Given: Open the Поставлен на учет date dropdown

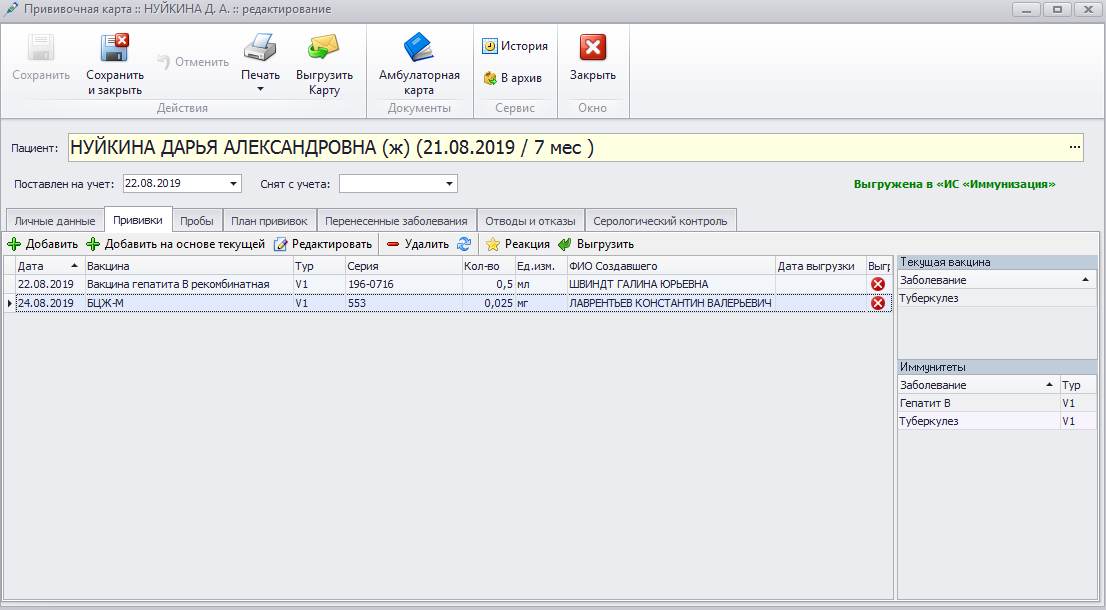Looking at the screenshot, I should tap(234, 184).
